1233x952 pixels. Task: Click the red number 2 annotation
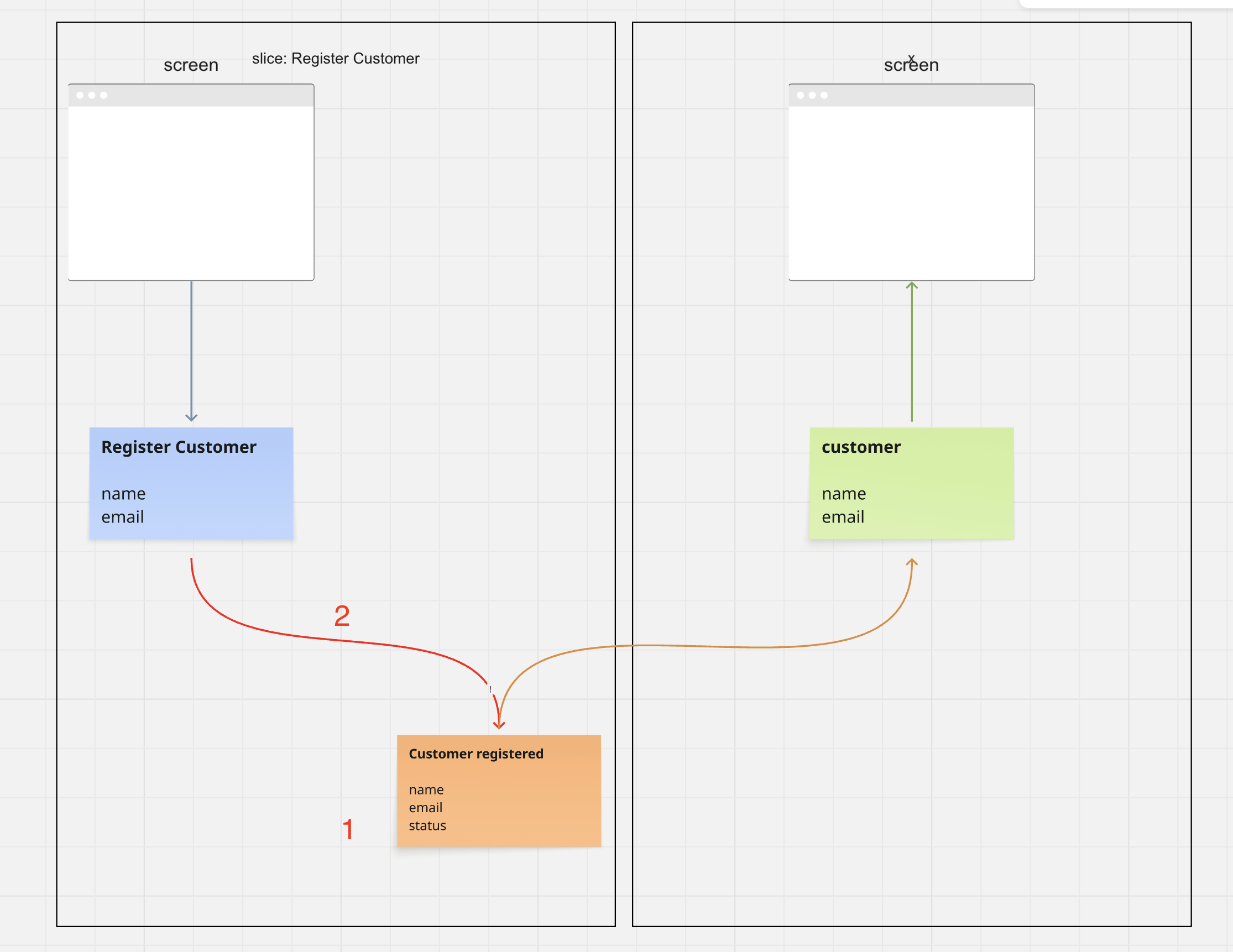342,615
